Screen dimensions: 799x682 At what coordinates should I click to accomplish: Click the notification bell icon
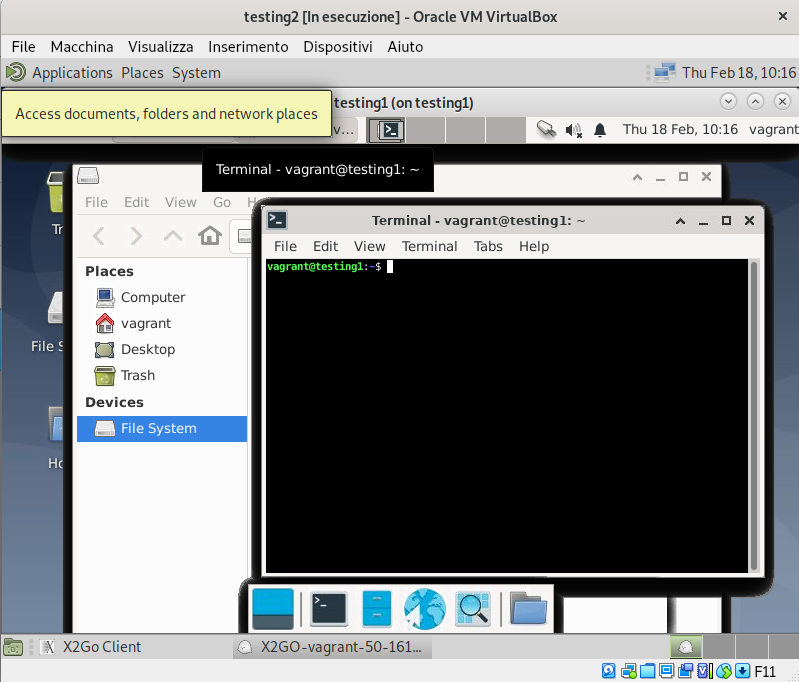point(600,130)
